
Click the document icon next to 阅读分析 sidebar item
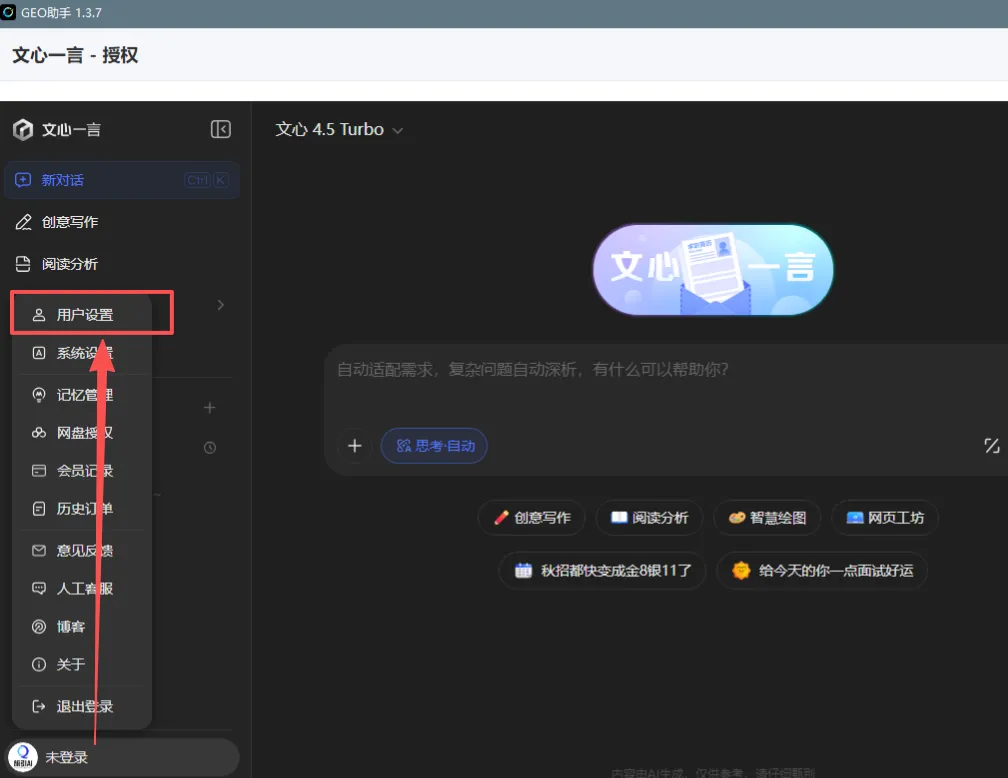point(23,264)
